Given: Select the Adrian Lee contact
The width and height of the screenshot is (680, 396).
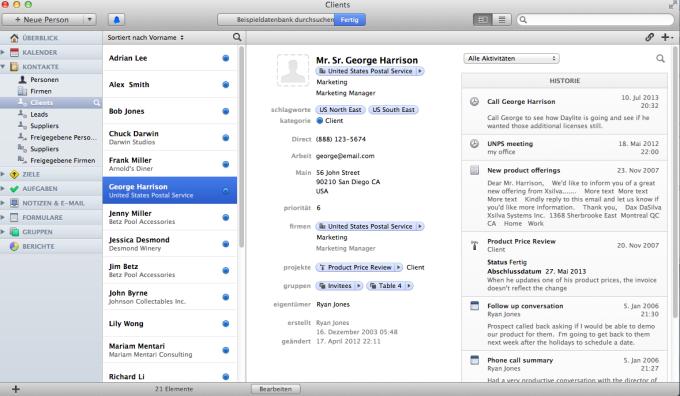Looking at the screenshot, I should pos(170,58).
